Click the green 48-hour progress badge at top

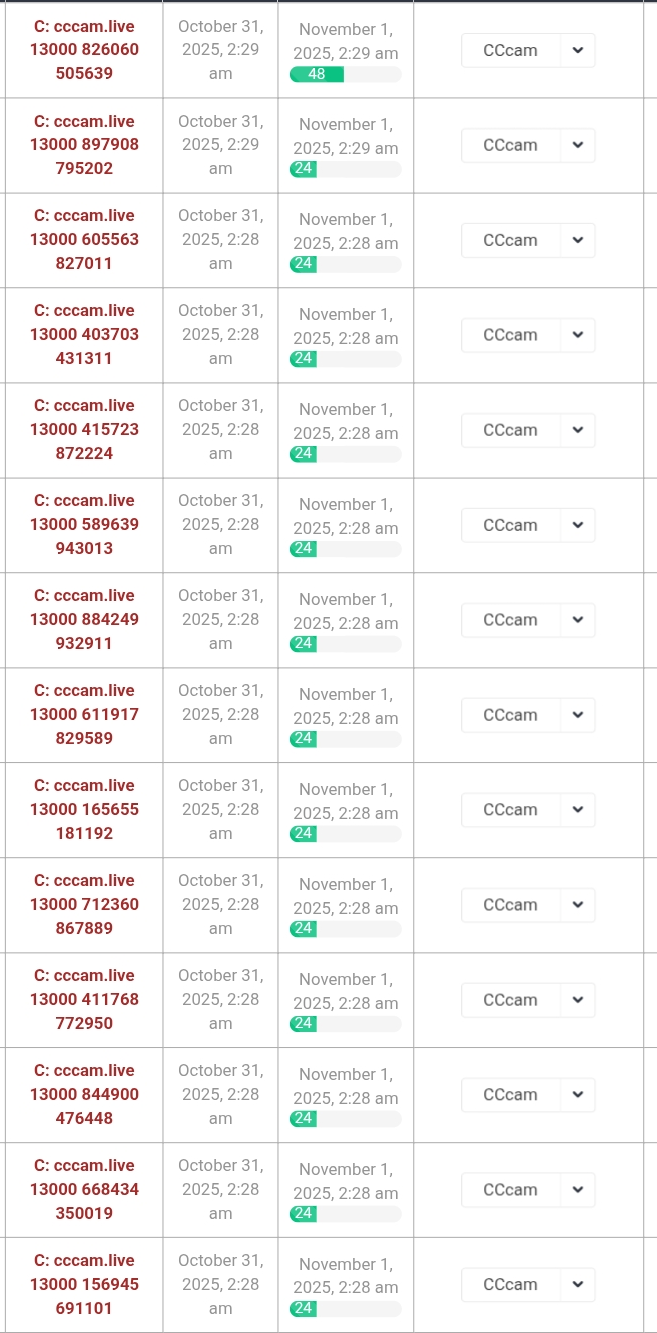pos(317,74)
